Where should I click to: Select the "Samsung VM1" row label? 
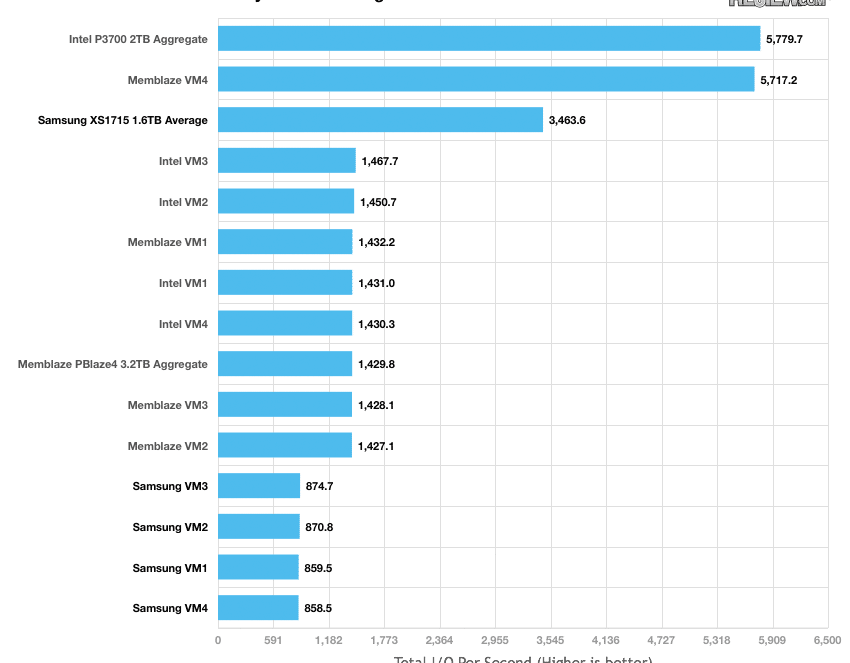tap(170, 568)
